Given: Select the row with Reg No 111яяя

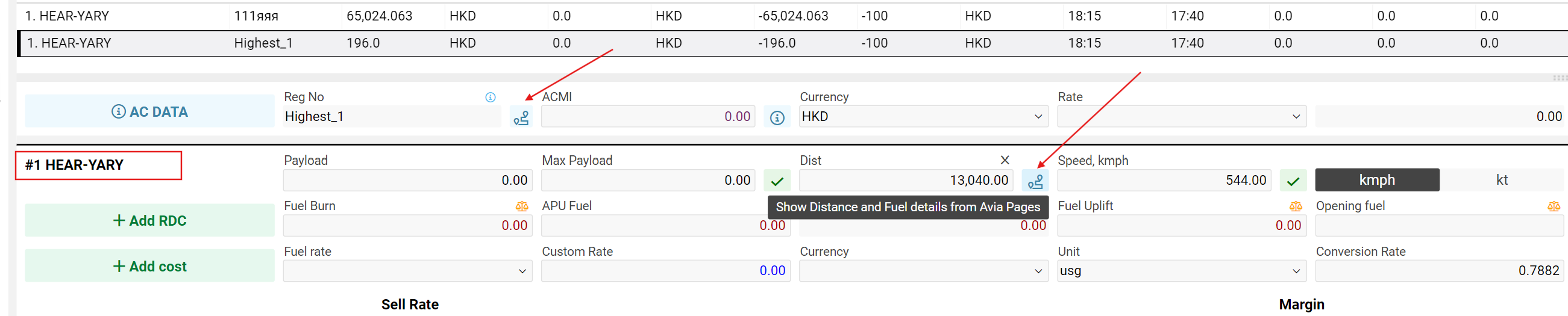Looking at the screenshot, I should point(256,16).
